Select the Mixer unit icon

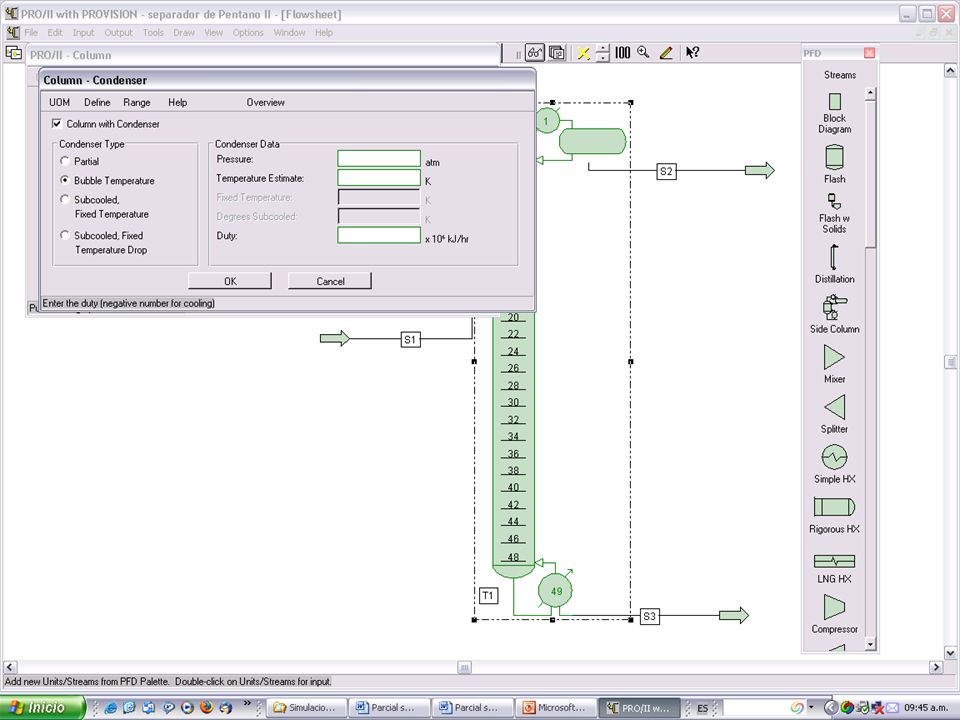834,358
